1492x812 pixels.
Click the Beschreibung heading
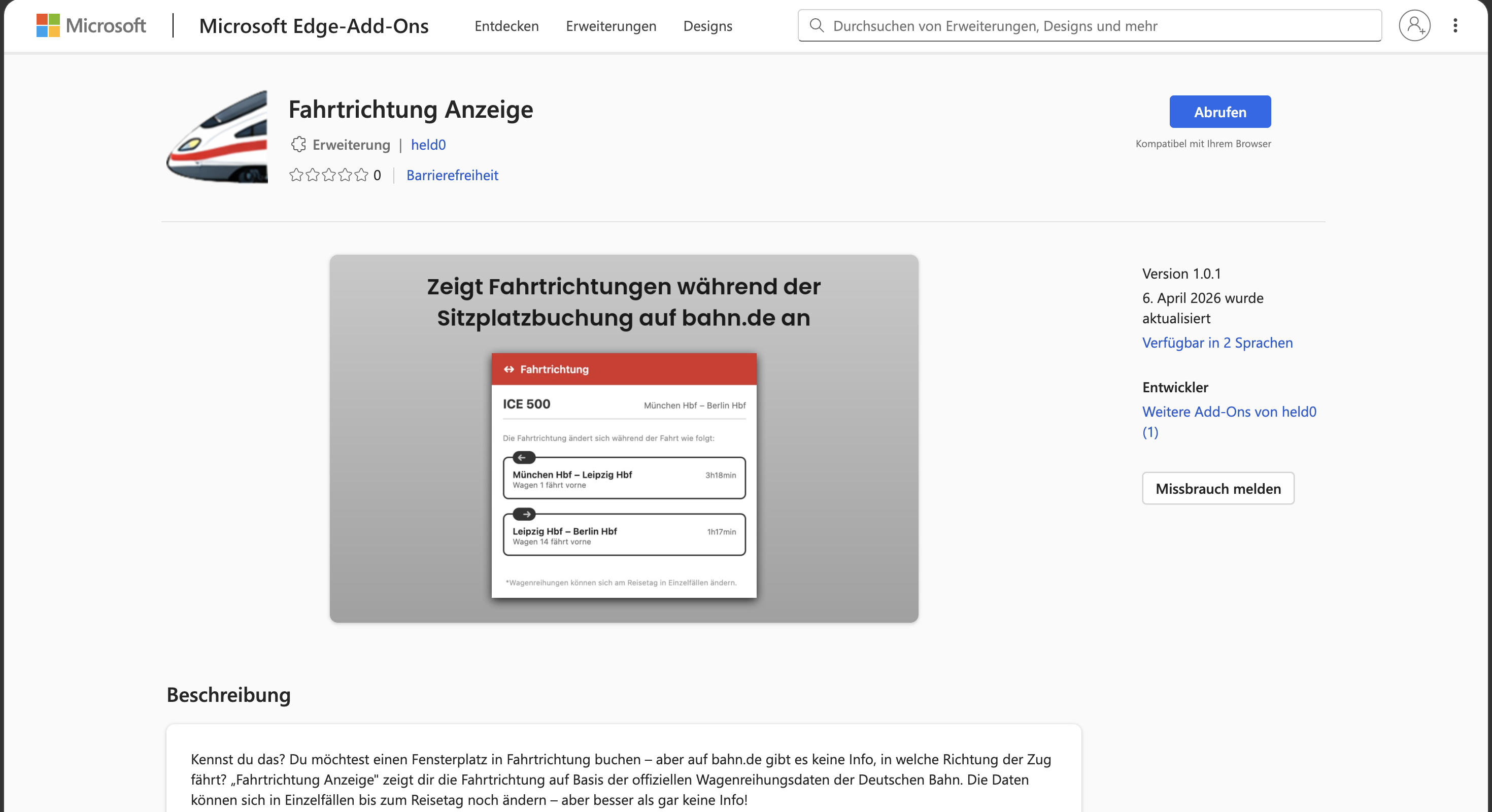[228, 694]
